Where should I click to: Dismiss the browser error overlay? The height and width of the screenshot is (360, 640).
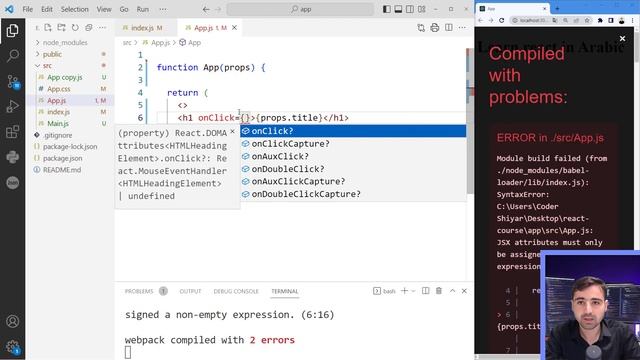(622, 38)
